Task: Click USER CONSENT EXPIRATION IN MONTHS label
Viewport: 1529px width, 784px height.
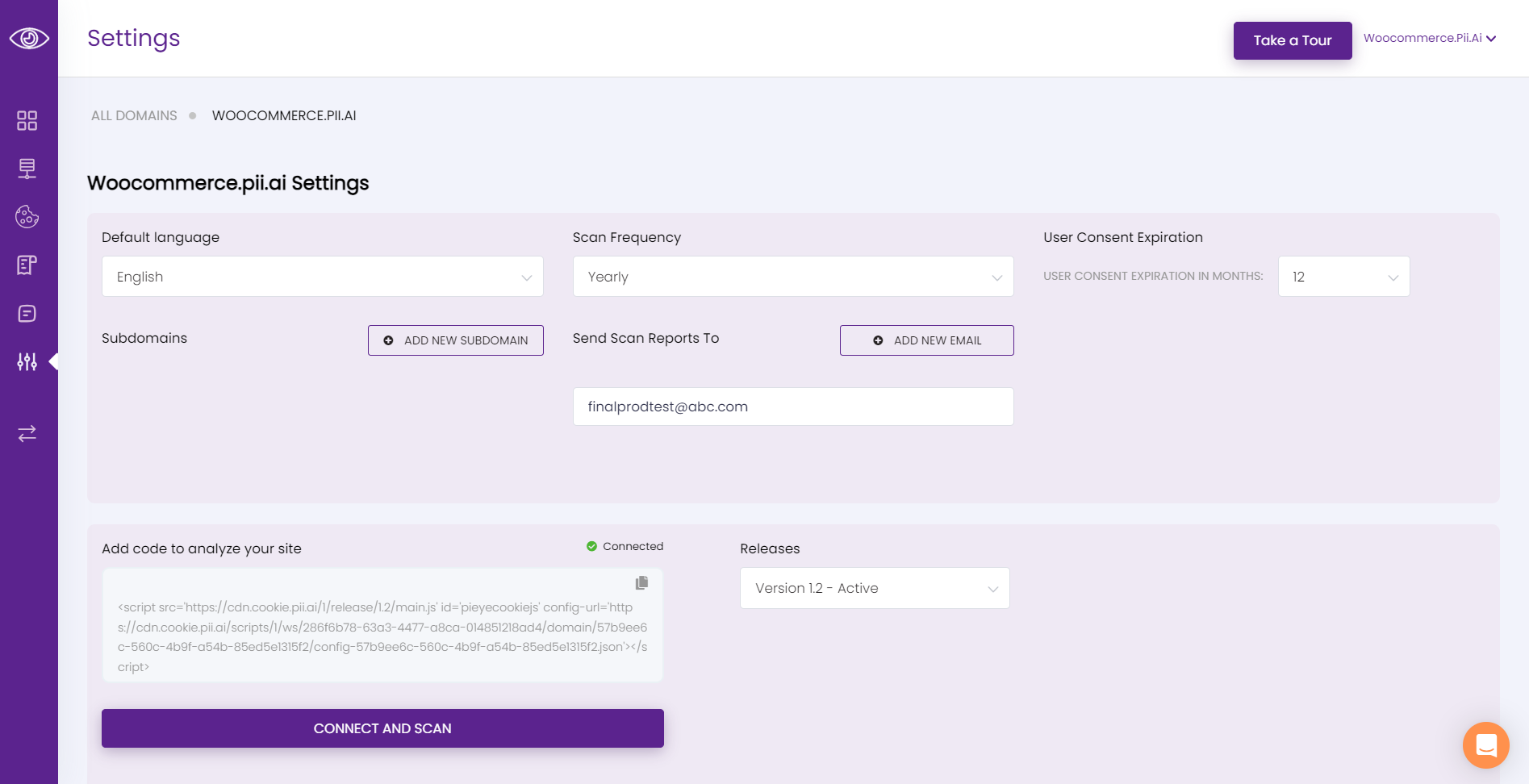Action: [1153, 276]
